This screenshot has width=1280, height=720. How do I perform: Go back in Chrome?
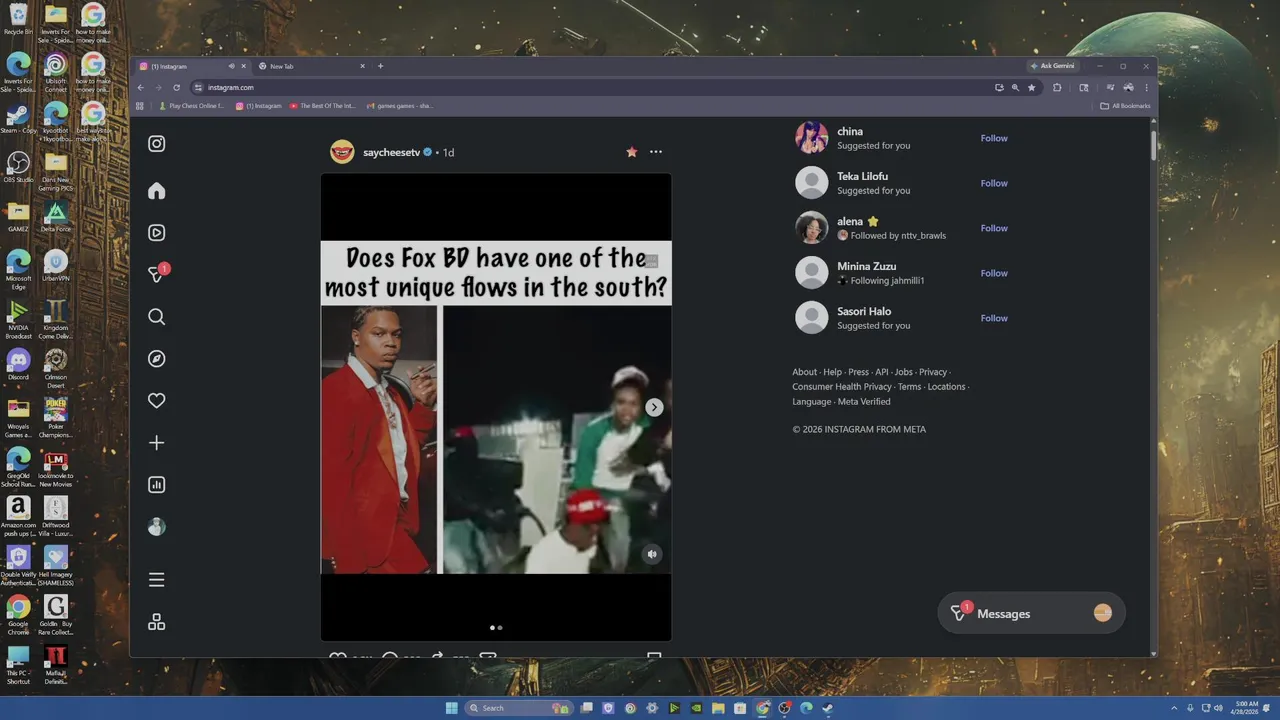pos(141,87)
